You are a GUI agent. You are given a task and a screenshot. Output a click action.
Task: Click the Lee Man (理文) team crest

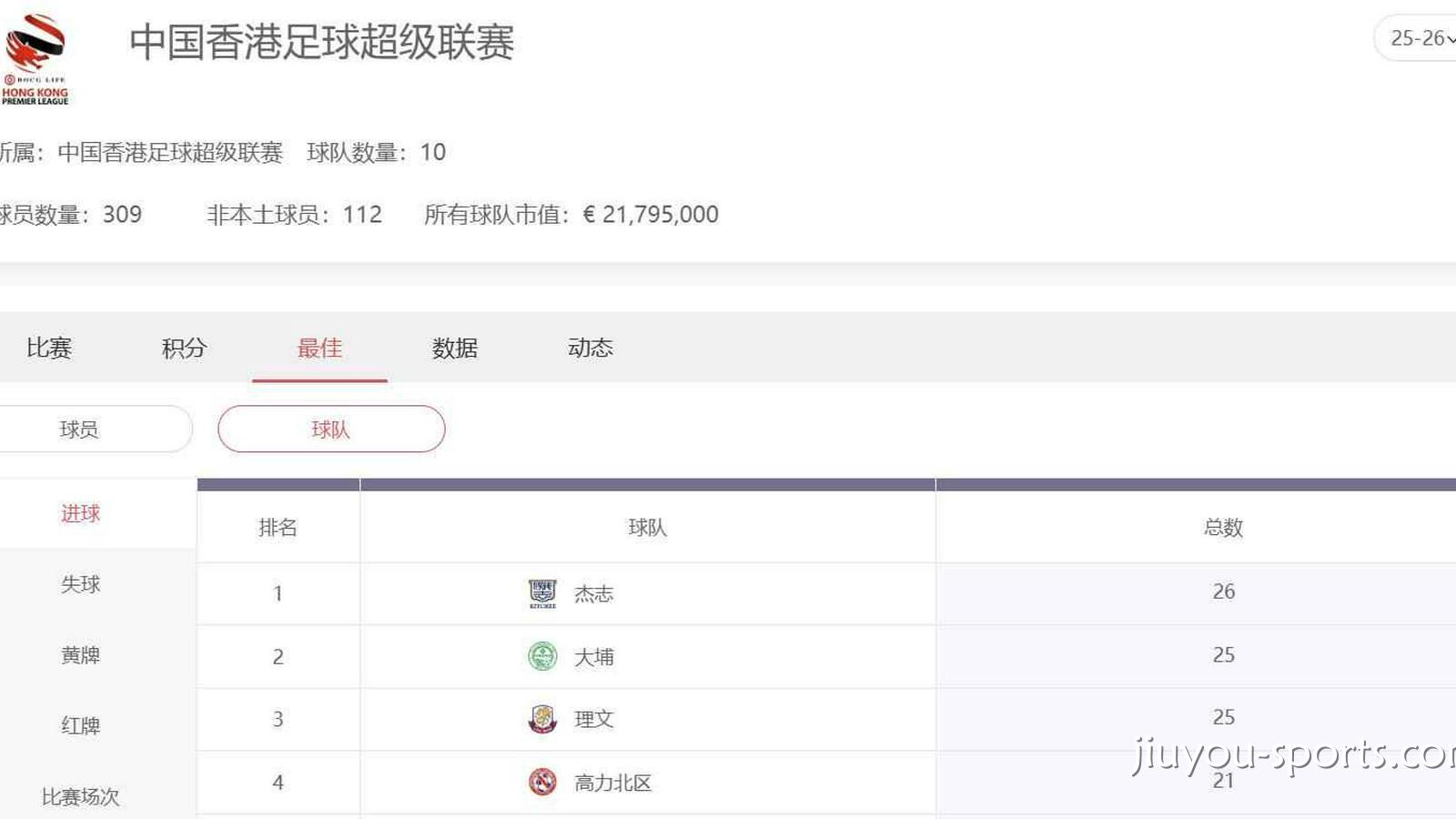pos(542,719)
